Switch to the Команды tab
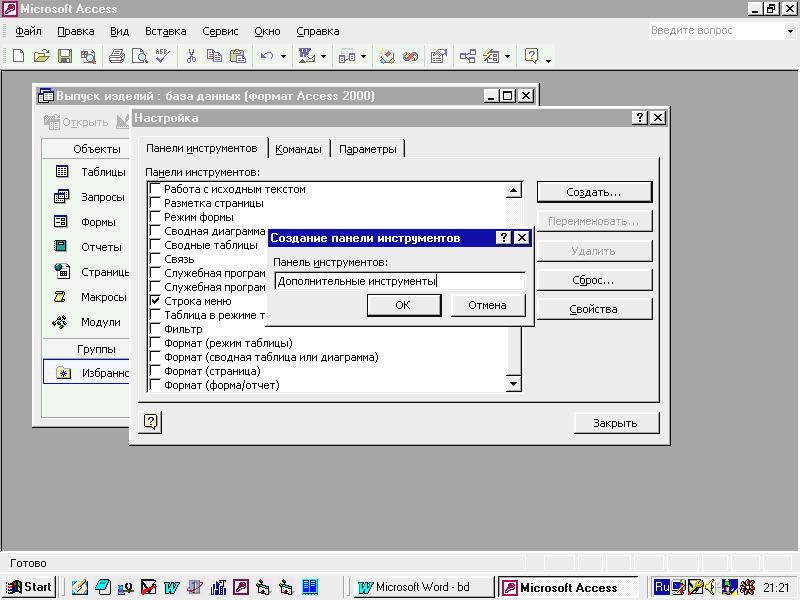800x600 pixels. point(298,149)
